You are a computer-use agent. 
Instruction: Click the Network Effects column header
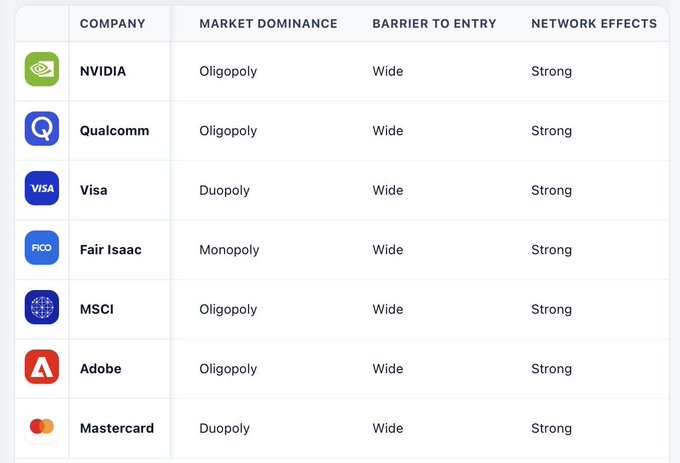coord(594,23)
